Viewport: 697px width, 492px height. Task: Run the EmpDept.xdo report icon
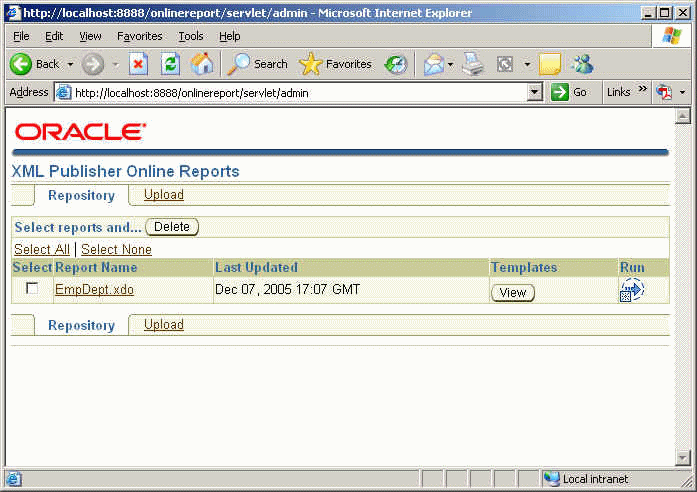coord(631,290)
